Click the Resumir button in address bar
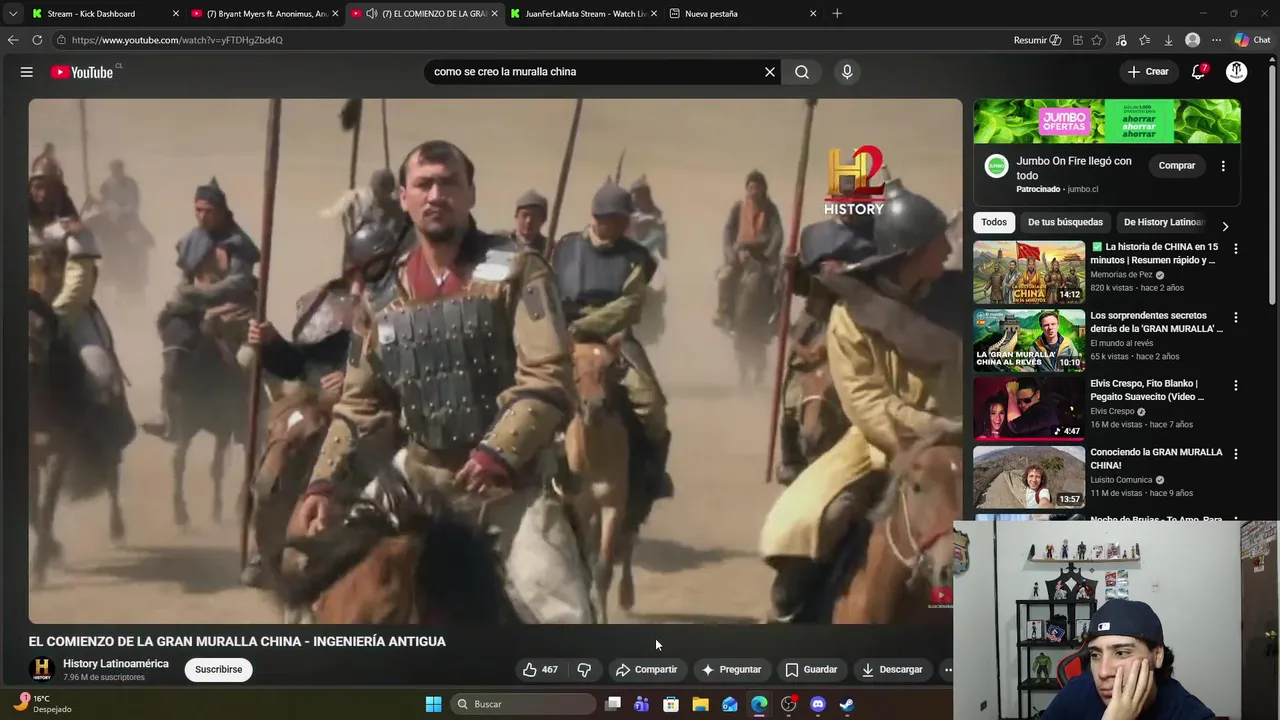The height and width of the screenshot is (720, 1280). coord(1037,40)
